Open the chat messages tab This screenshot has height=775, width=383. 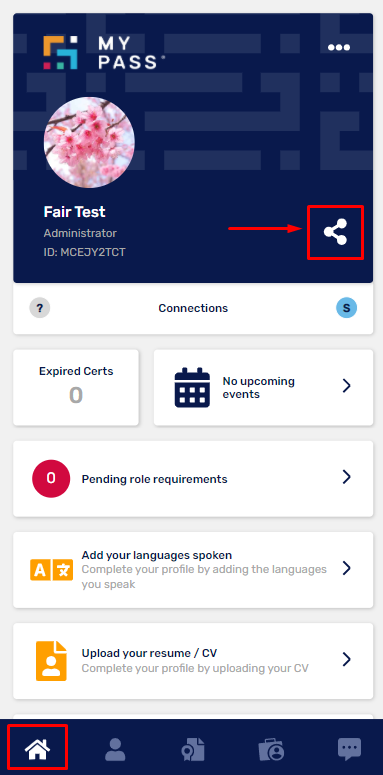pos(349,749)
